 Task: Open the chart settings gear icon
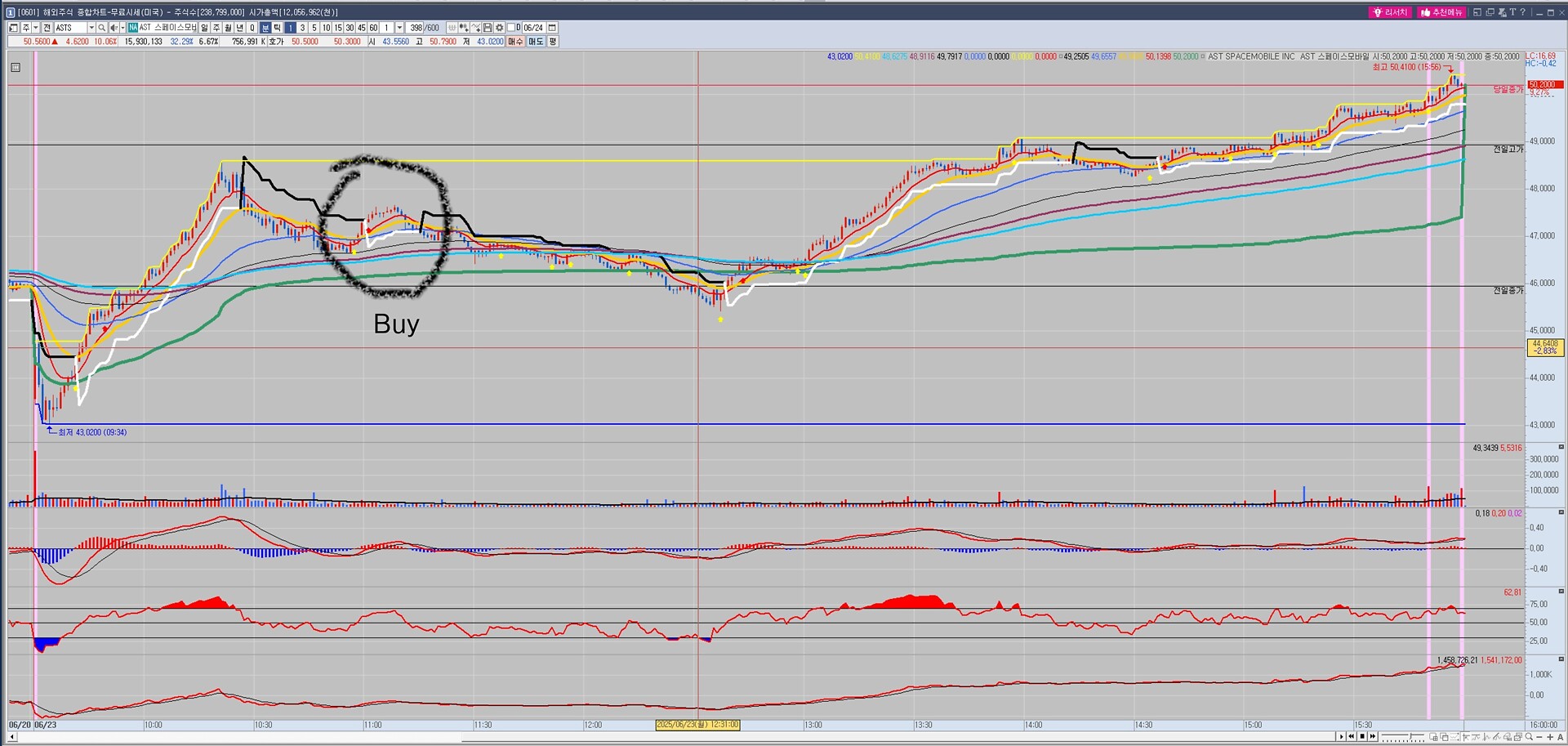[500, 28]
